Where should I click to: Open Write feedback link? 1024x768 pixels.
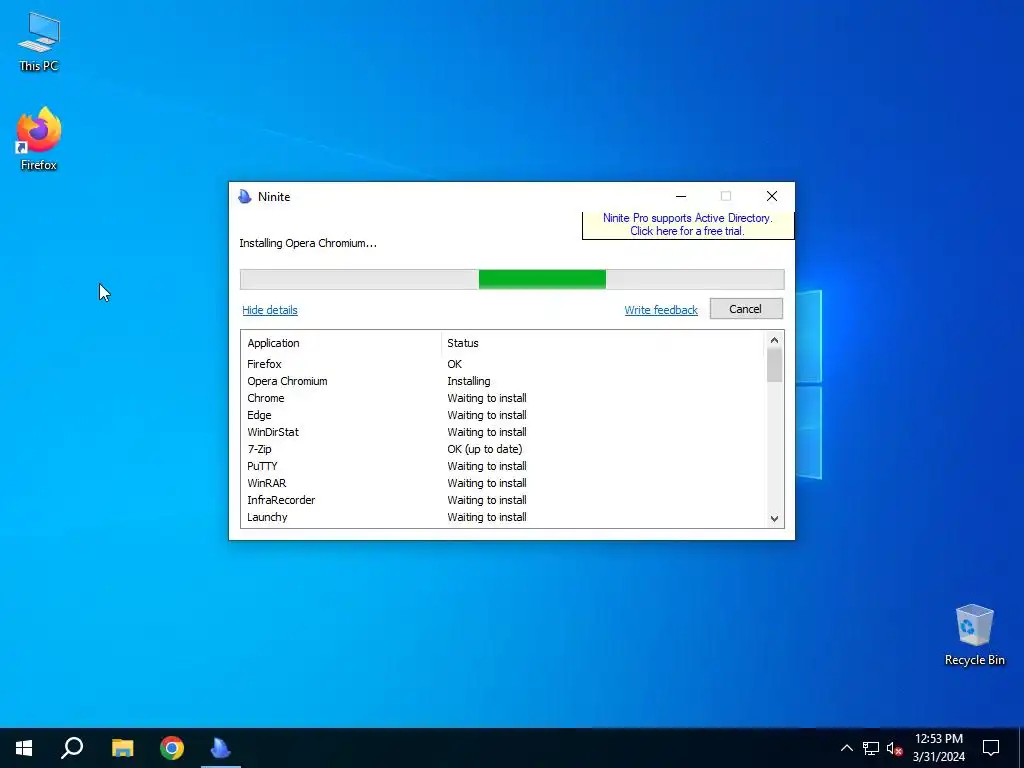click(661, 310)
